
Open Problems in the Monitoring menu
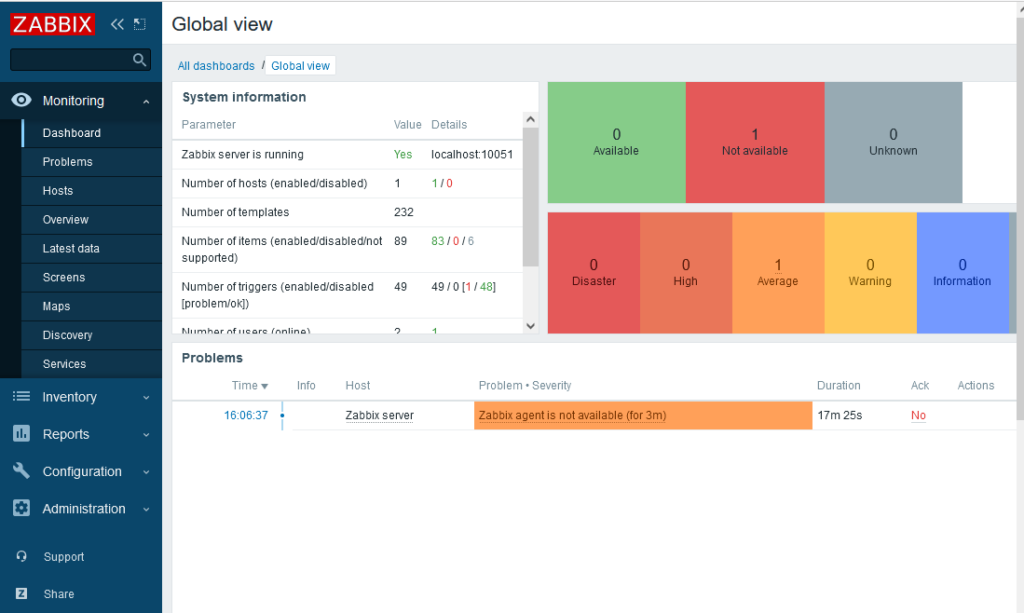pyautogui.click(x=67, y=162)
